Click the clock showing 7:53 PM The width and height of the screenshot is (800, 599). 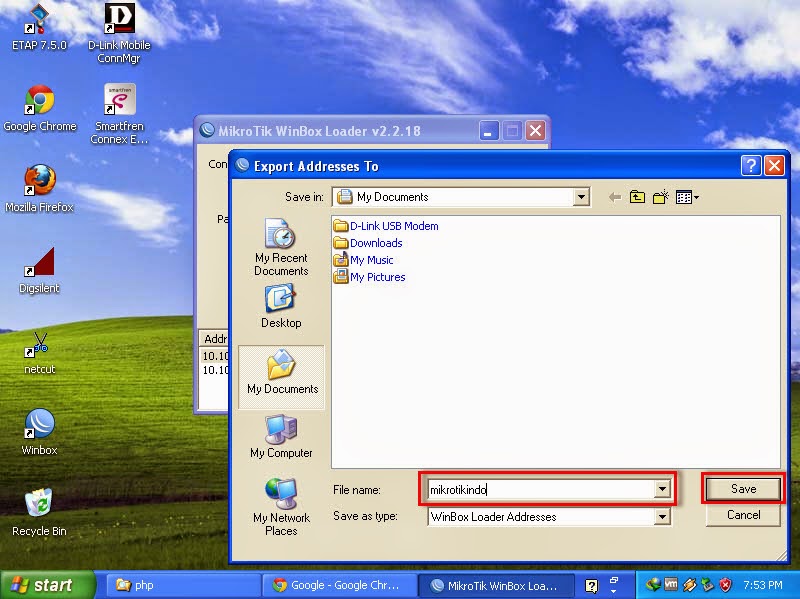[x=763, y=585]
